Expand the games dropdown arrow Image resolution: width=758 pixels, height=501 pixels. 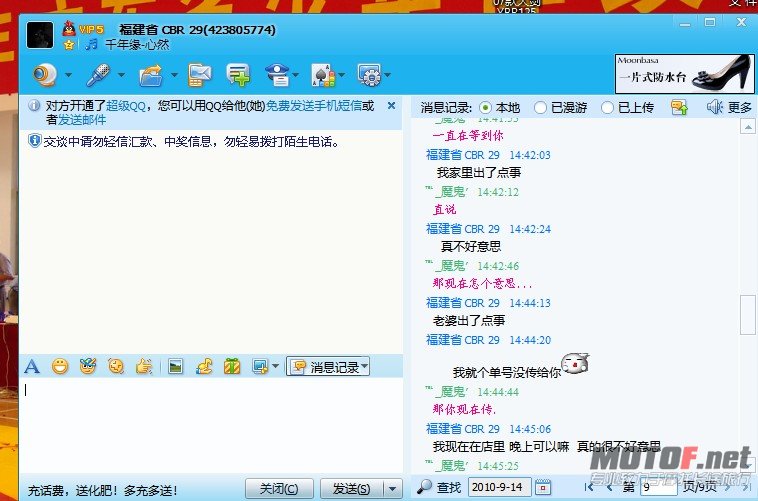point(342,75)
